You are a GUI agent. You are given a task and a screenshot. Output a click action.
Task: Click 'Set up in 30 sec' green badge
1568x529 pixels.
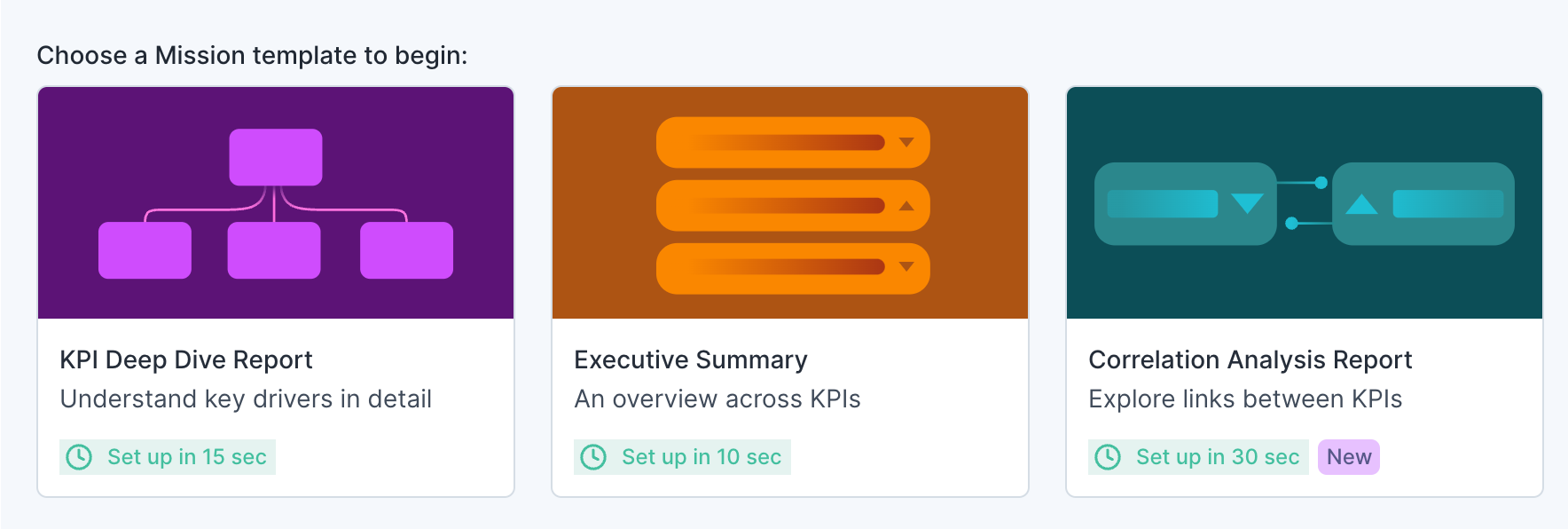coord(1196,457)
